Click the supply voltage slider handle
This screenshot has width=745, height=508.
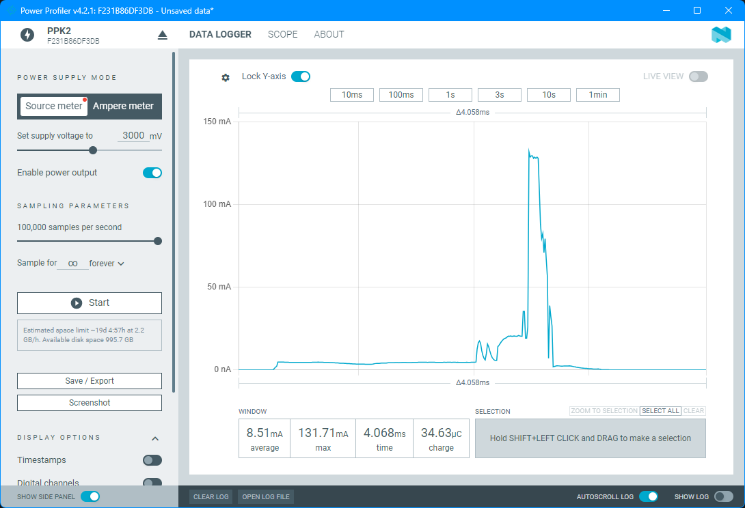[x=93, y=150]
